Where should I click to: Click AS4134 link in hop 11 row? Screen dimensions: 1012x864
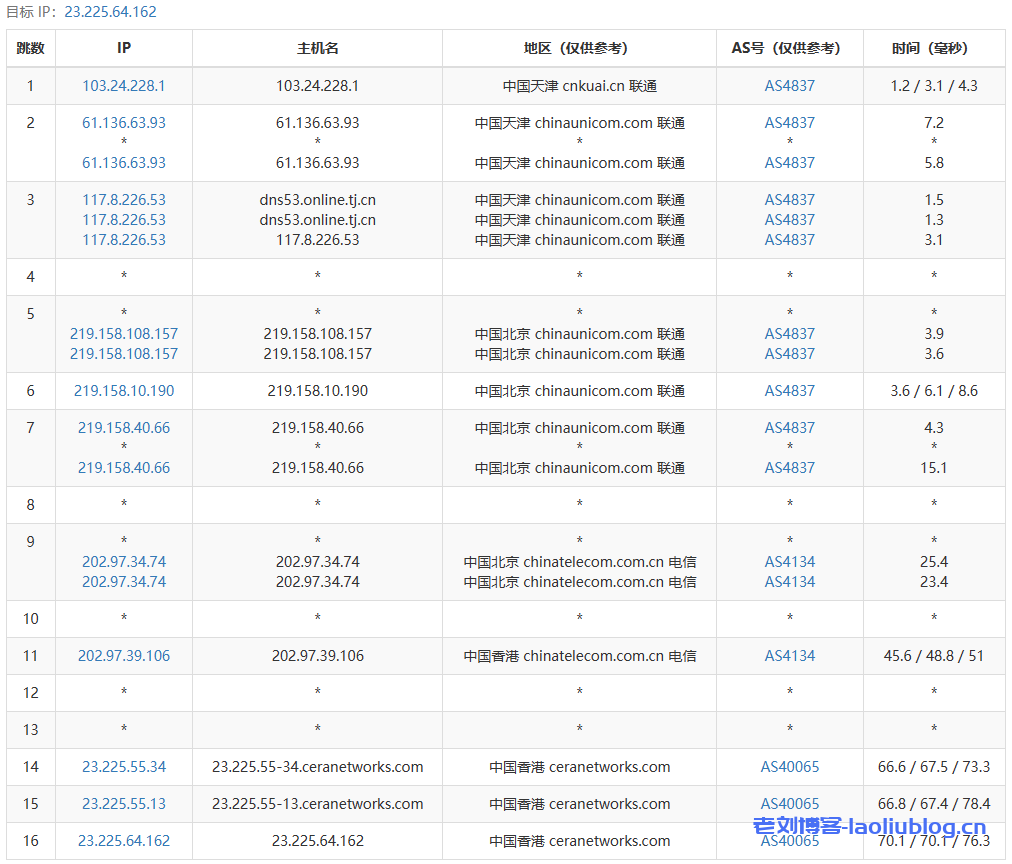789,656
